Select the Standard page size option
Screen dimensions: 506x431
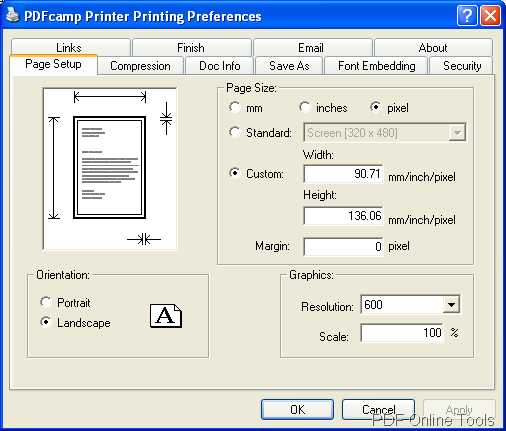point(235,132)
